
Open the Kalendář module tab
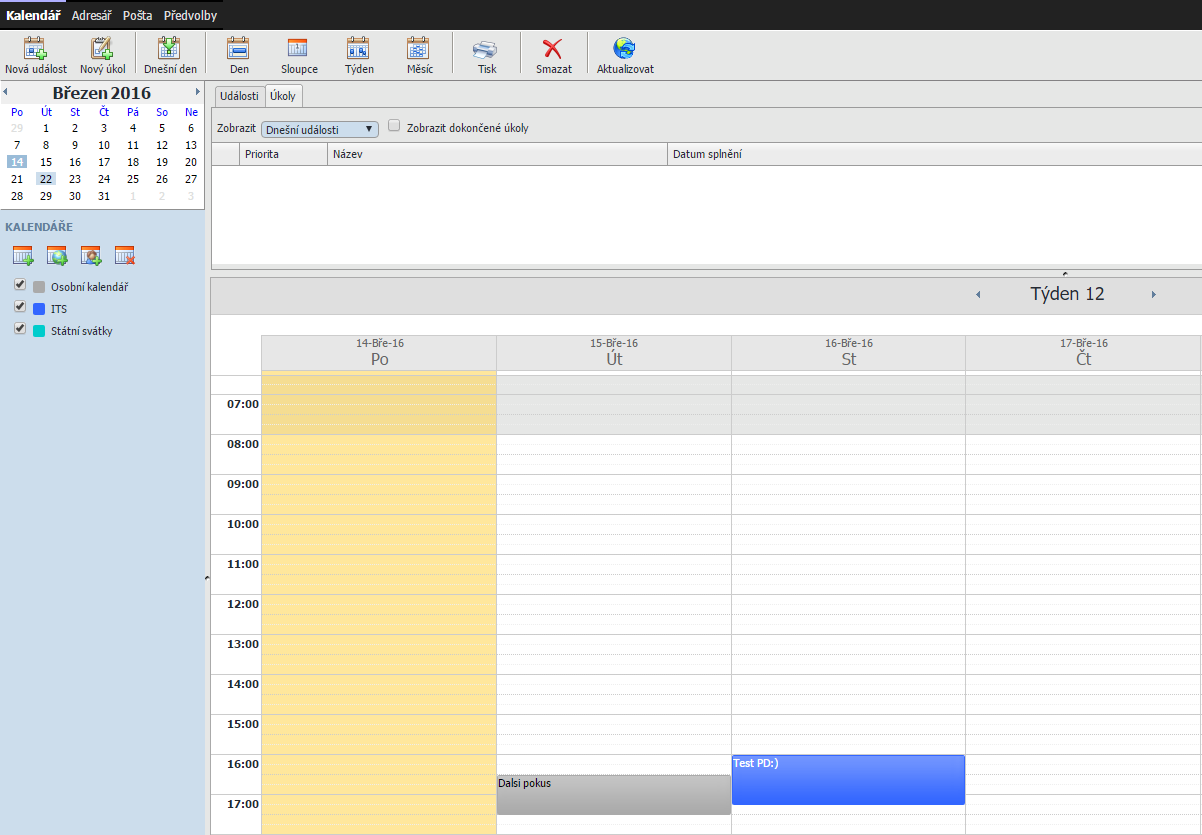(x=33, y=15)
